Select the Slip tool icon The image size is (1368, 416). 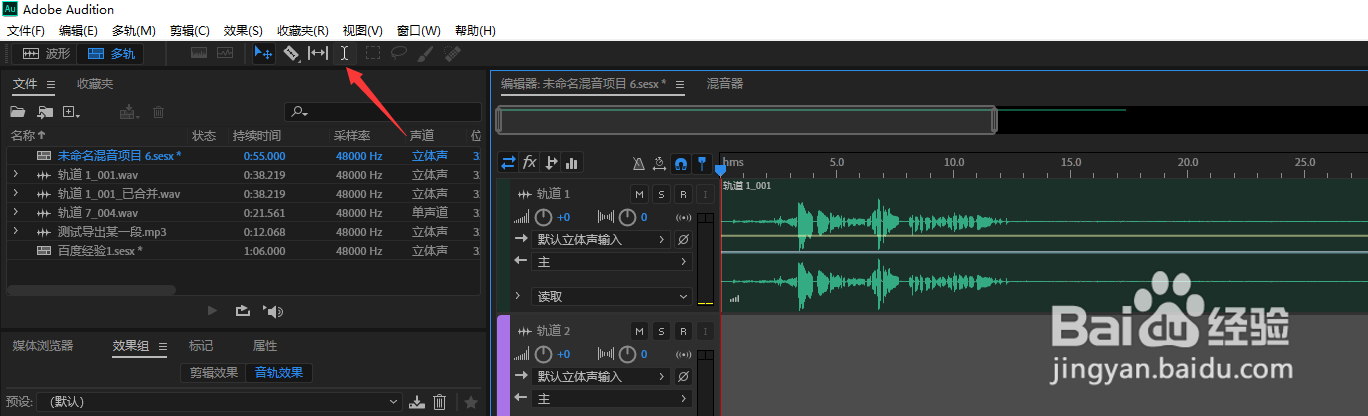[317, 53]
